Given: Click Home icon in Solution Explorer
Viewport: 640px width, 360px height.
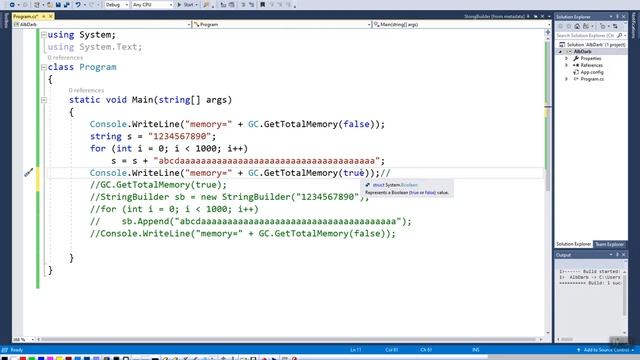Looking at the screenshot, I should pos(577,26).
